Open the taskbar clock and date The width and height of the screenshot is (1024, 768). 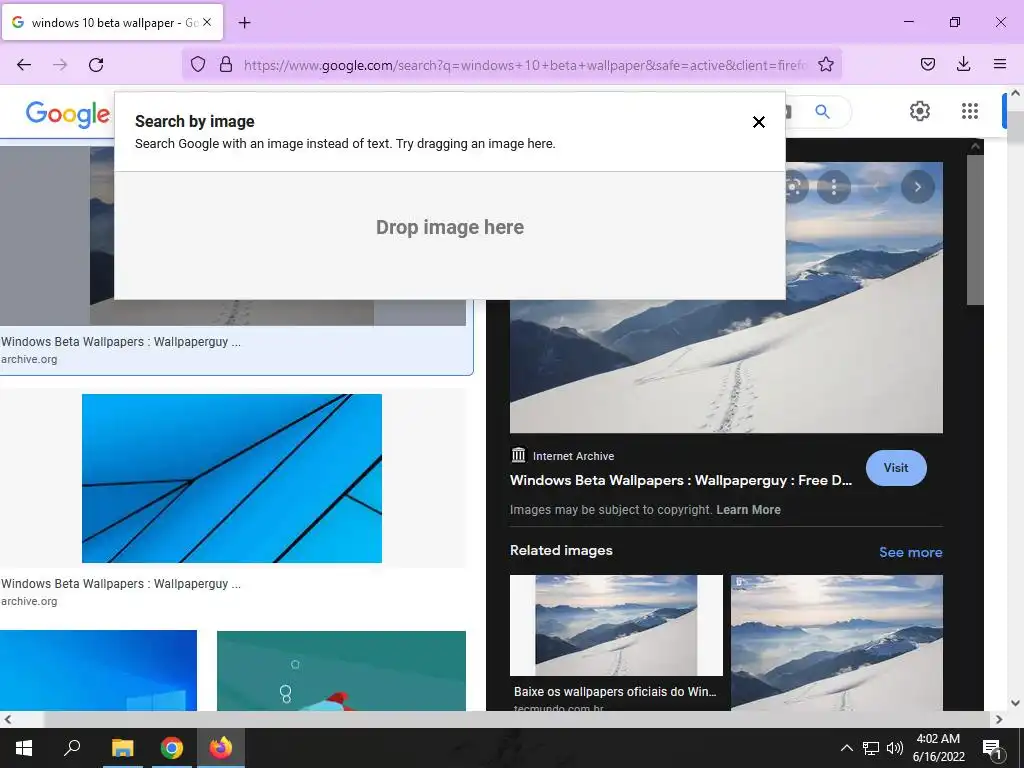point(938,748)
